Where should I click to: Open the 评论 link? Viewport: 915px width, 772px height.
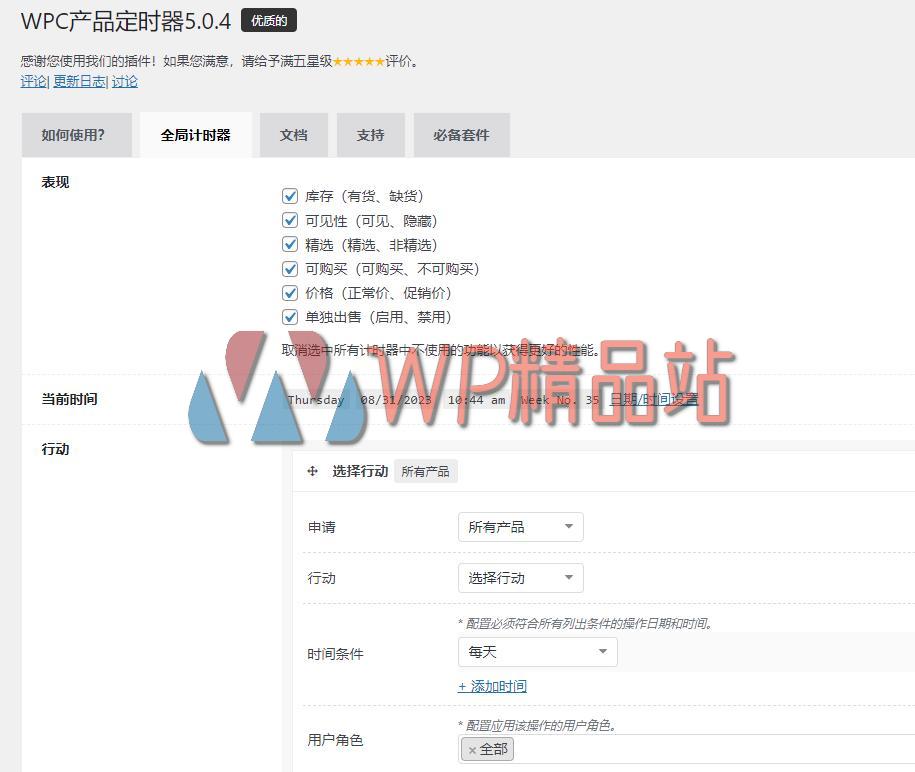tap(32, 81)
